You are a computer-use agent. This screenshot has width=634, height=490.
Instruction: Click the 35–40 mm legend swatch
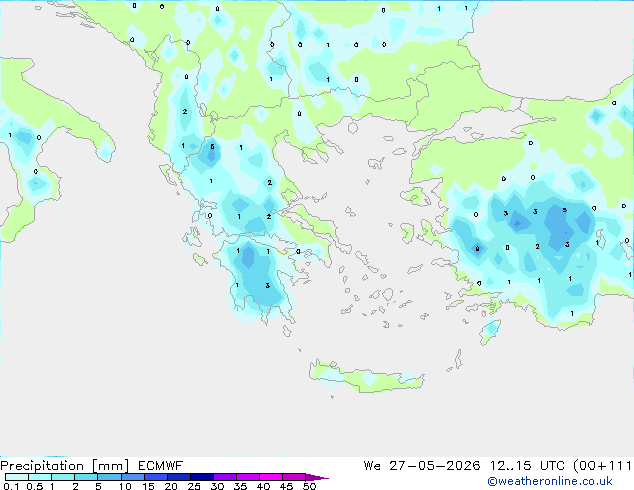[x=247, y=477]
